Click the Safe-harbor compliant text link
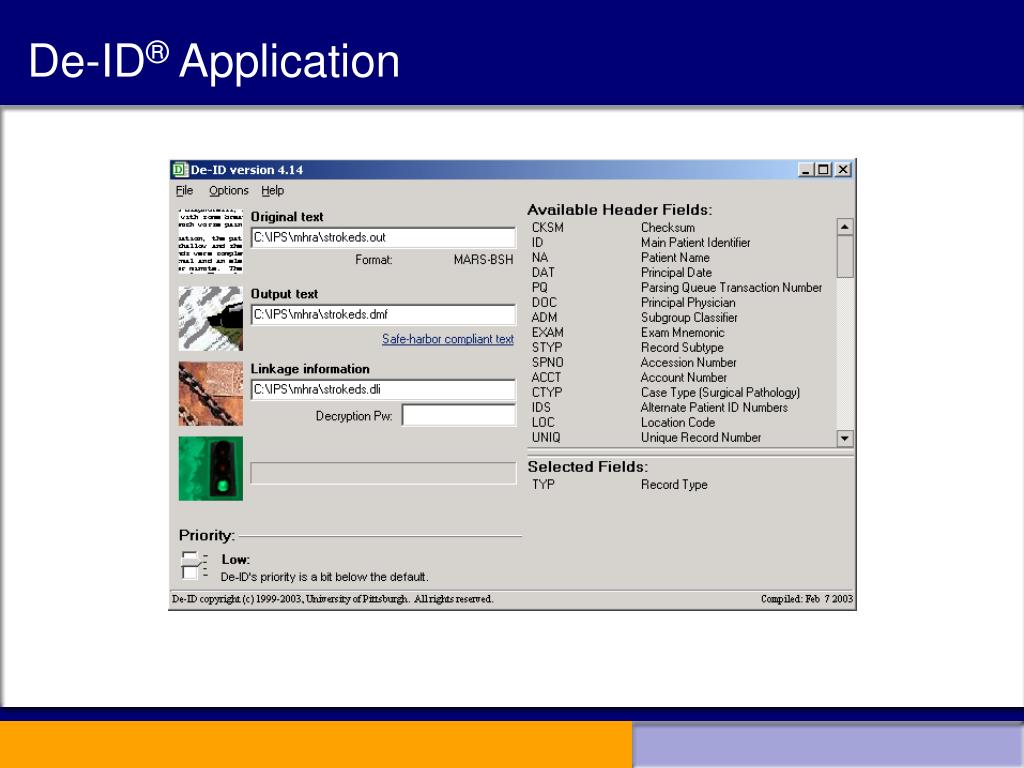Image resolution: width=1024 pixels, height=768 pixels. pyautogui.click(x=448, y=339)
